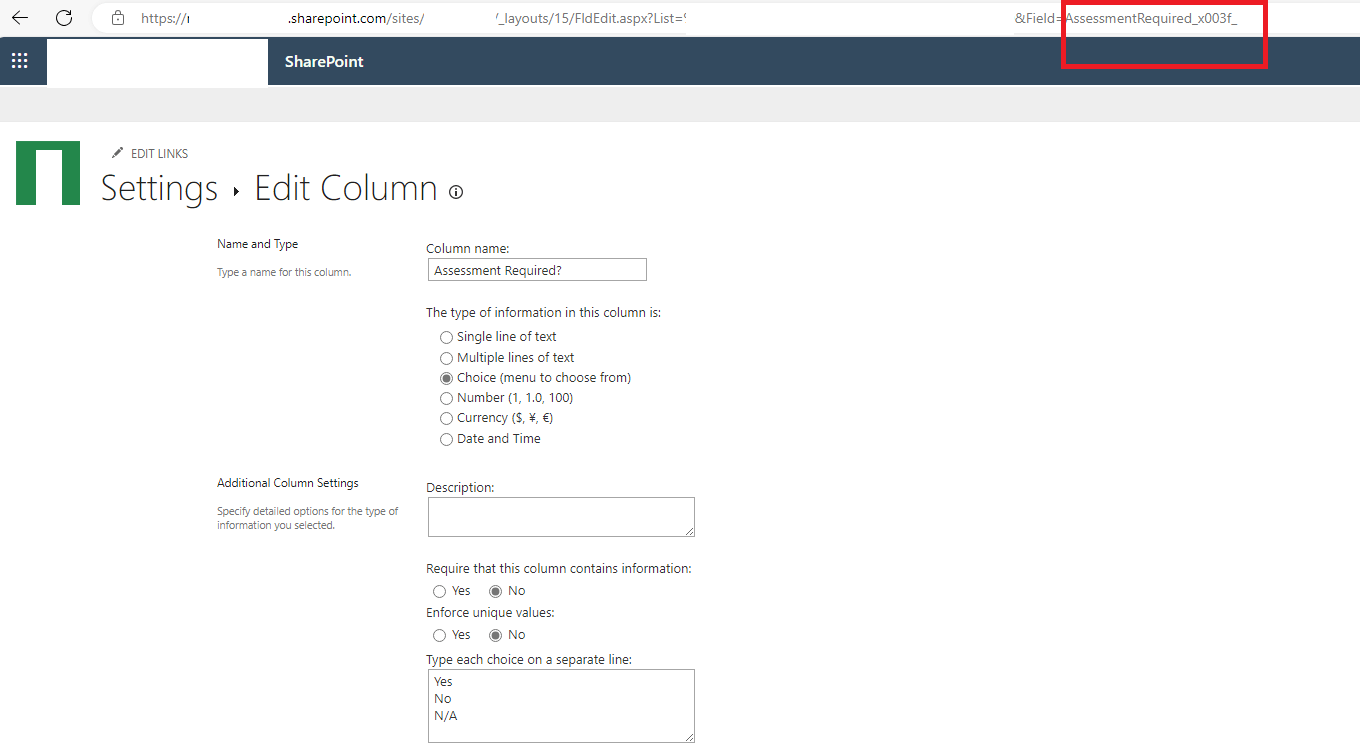Click the choices text area
This screenshot has height=756, width=1360.
(561, 706)
